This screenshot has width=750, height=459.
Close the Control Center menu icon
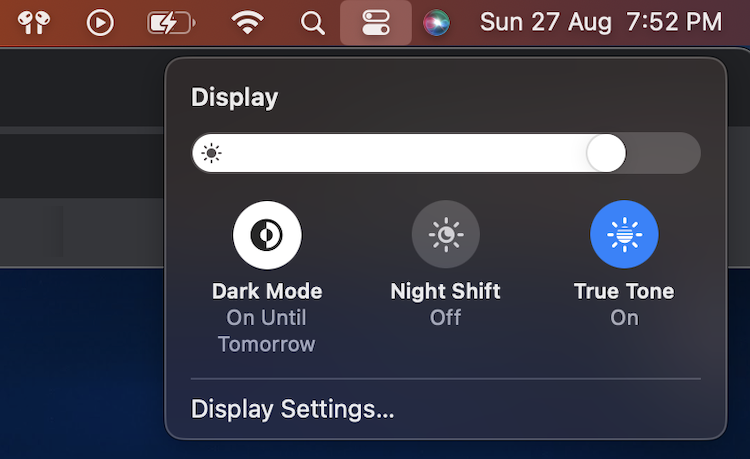click(x=376, y=22)
